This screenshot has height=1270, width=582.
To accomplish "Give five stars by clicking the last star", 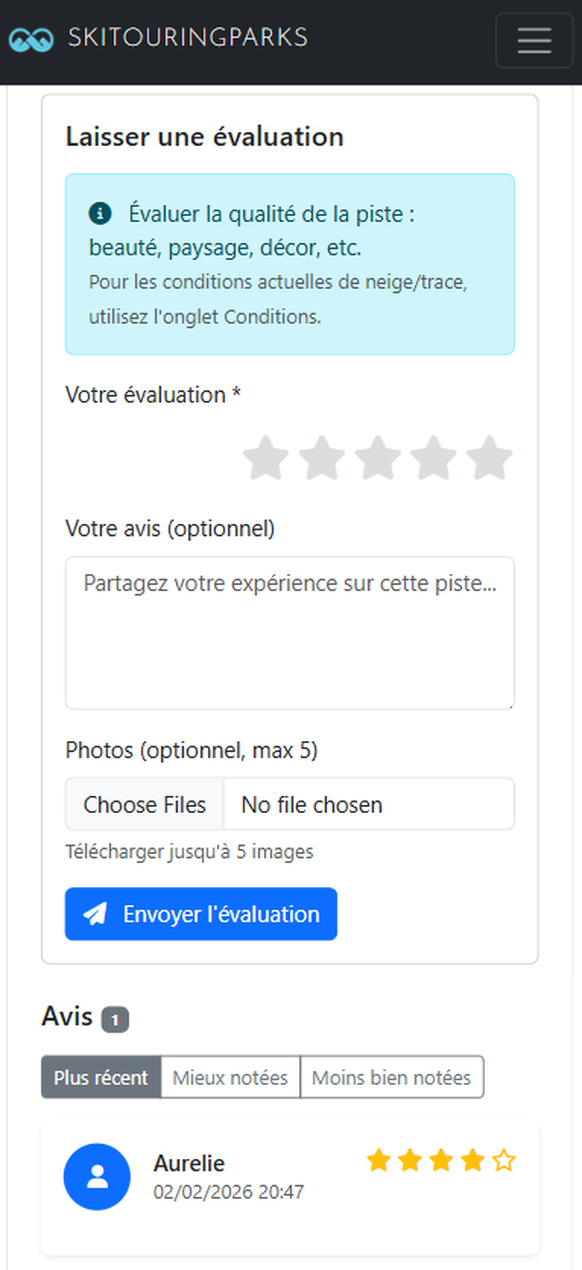I will tap(489, 458).
